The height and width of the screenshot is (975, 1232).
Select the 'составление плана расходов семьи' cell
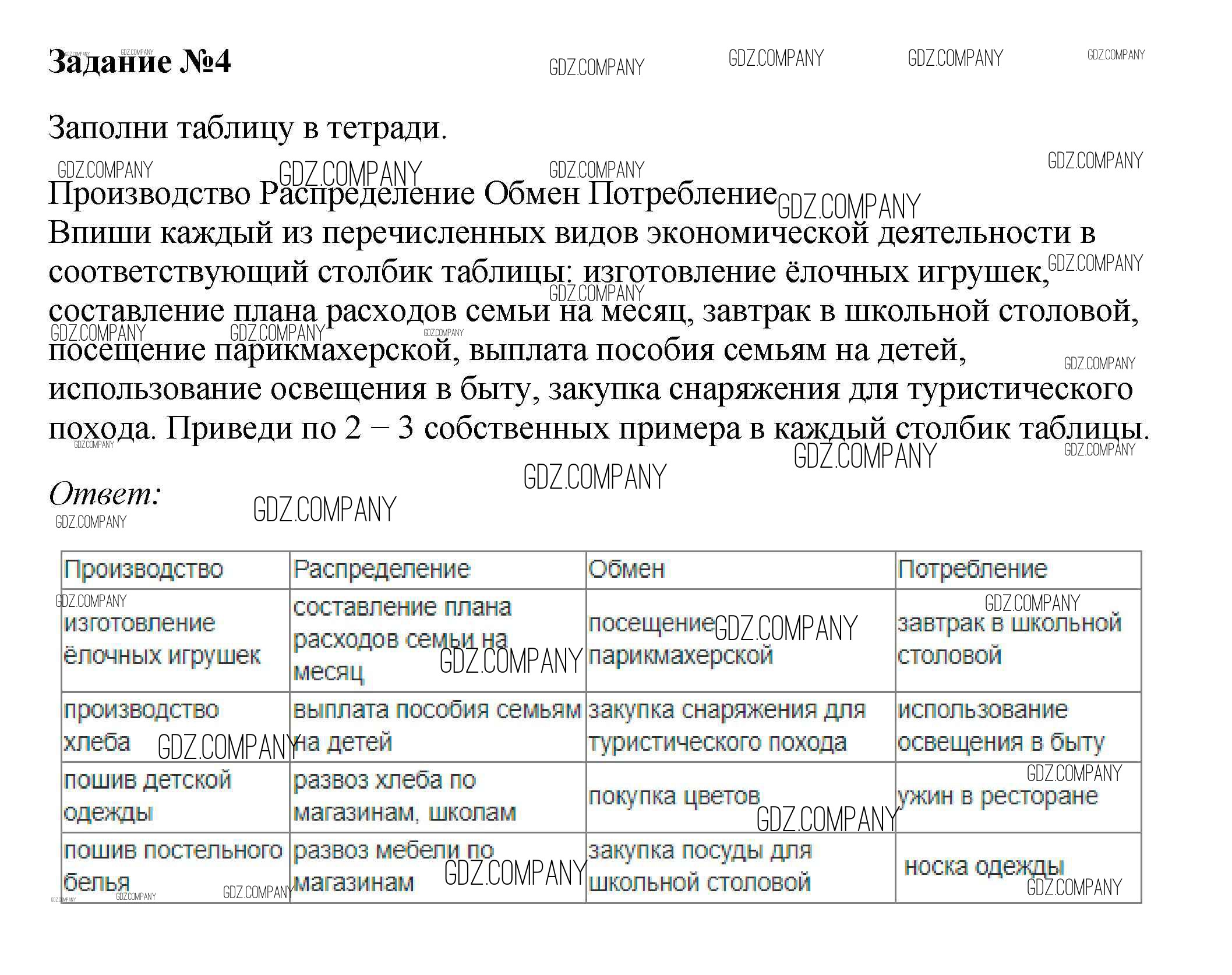click(402, 640)
